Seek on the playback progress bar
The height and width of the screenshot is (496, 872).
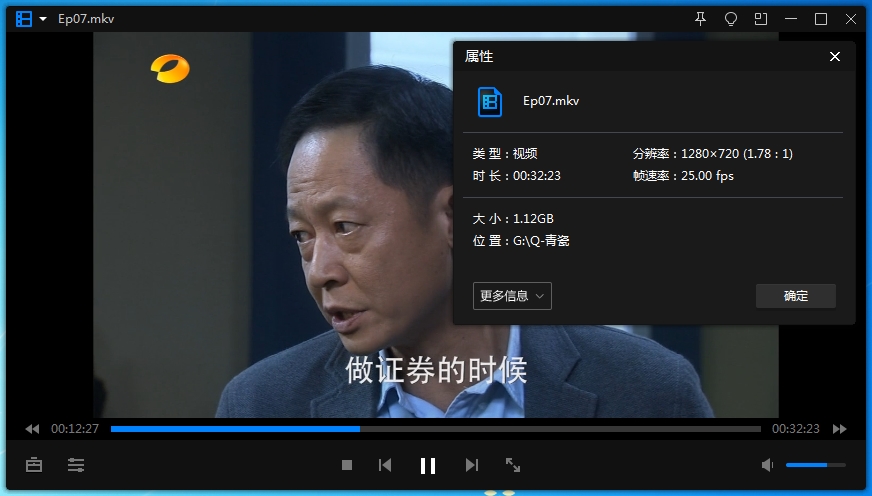435,429
